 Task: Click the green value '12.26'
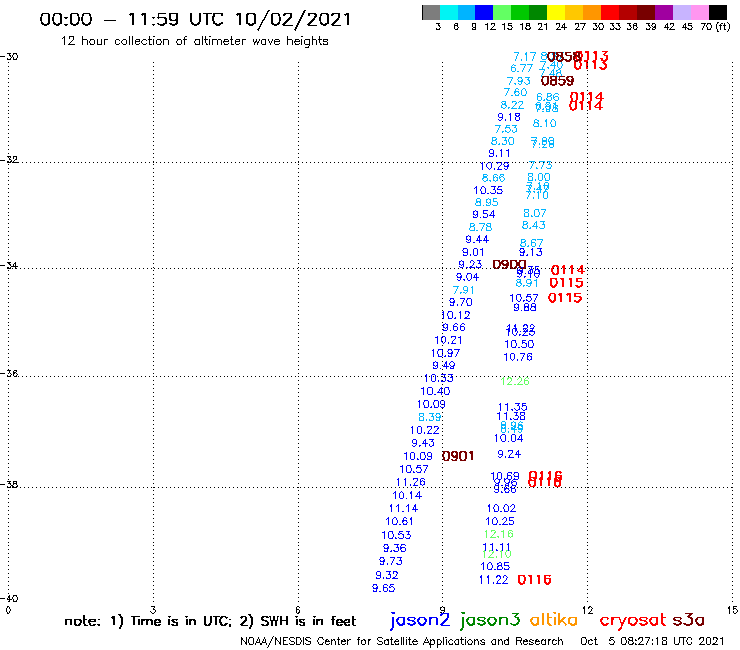(514, 381)
